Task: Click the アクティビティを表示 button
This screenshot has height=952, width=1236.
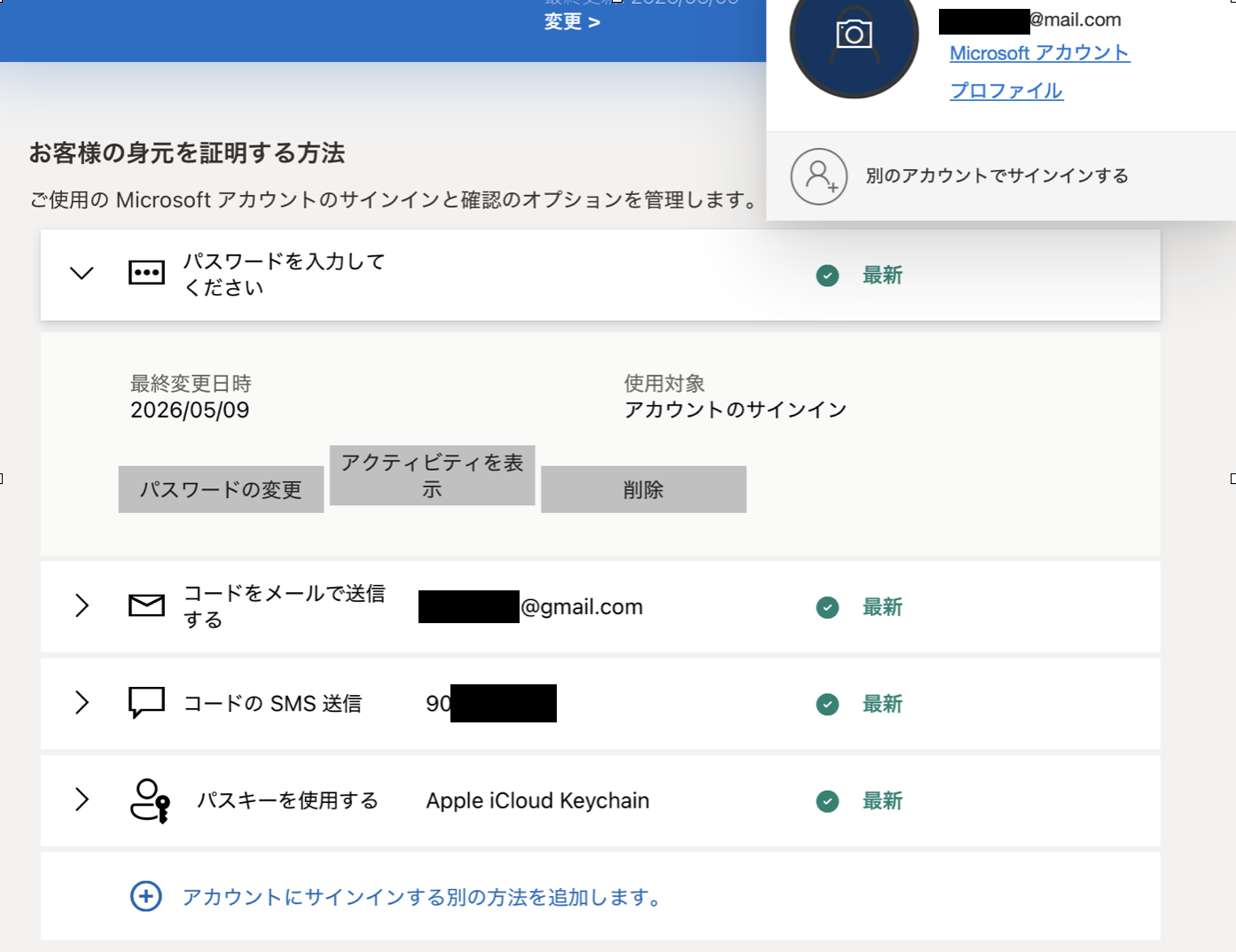Action: [x=432, y=475]
